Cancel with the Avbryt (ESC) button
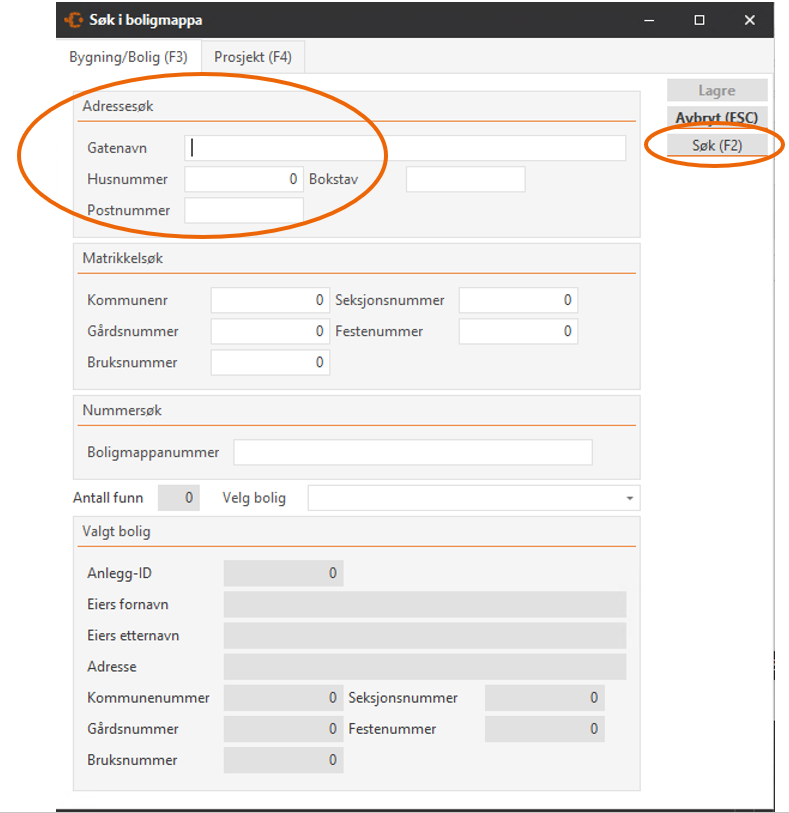 pos(717,118)
